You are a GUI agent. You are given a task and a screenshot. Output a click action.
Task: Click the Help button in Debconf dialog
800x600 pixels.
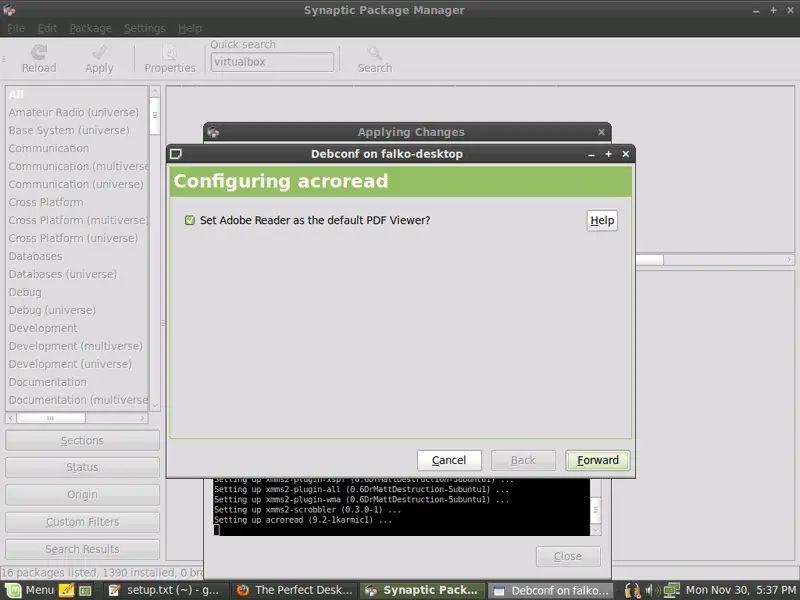click(x=602, y=220)
